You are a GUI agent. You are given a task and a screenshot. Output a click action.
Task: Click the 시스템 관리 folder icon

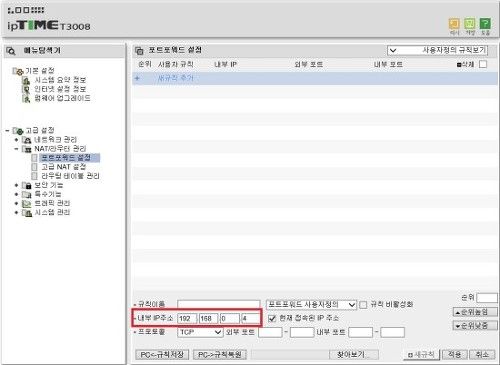click(x=27, y=213)
